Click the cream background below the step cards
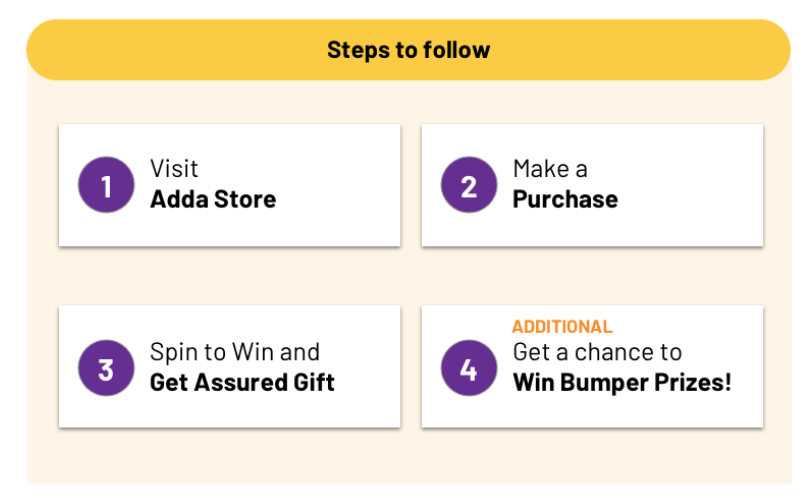 pos(409,456)
